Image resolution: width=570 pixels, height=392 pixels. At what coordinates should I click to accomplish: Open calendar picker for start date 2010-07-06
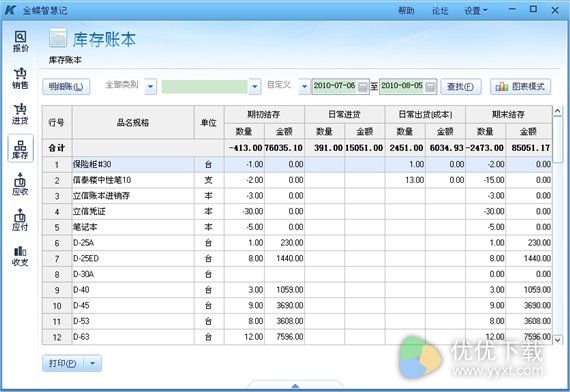point(362,87)
